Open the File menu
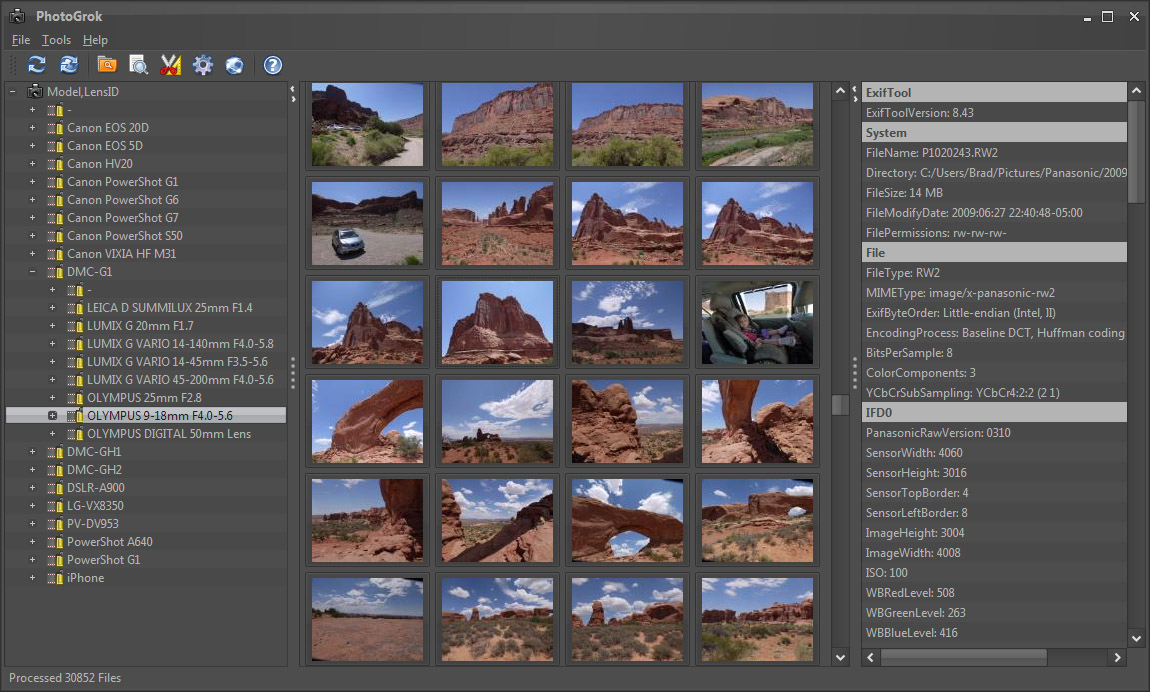 pos(20,40)
